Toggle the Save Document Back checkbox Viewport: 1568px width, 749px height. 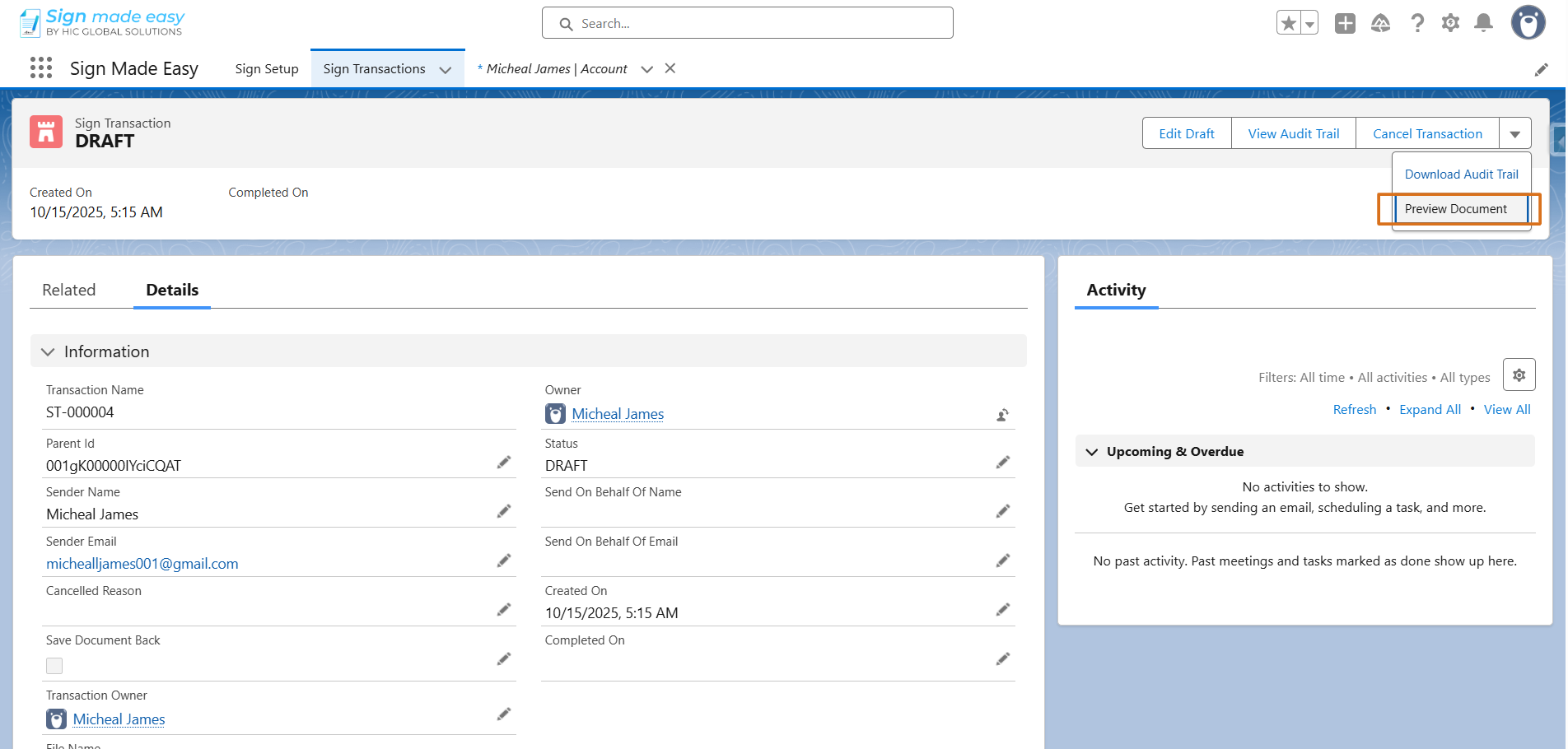54,666
